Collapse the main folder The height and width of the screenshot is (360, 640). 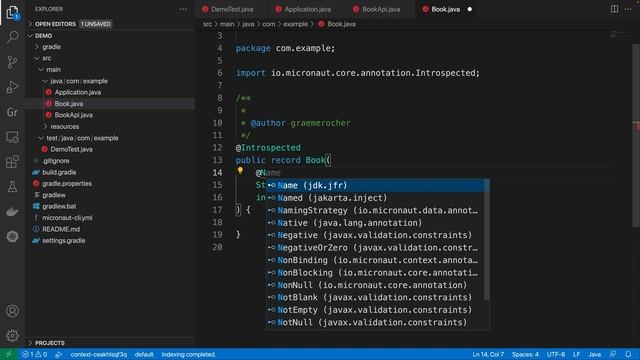click(x=111, y=70)
